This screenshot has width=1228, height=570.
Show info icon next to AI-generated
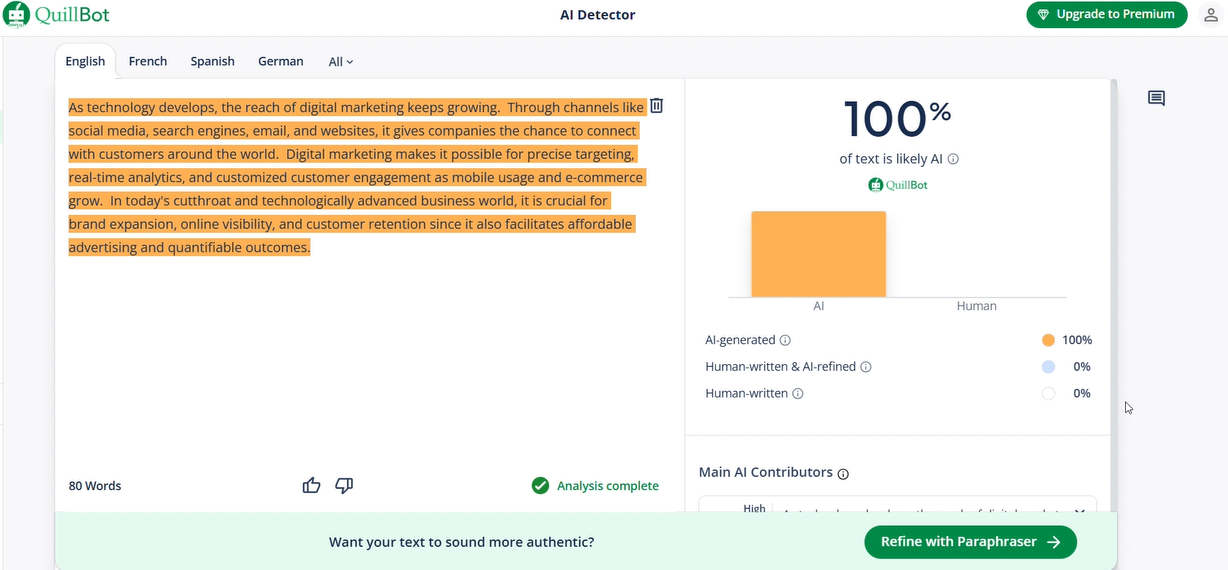tap(785, 340)
